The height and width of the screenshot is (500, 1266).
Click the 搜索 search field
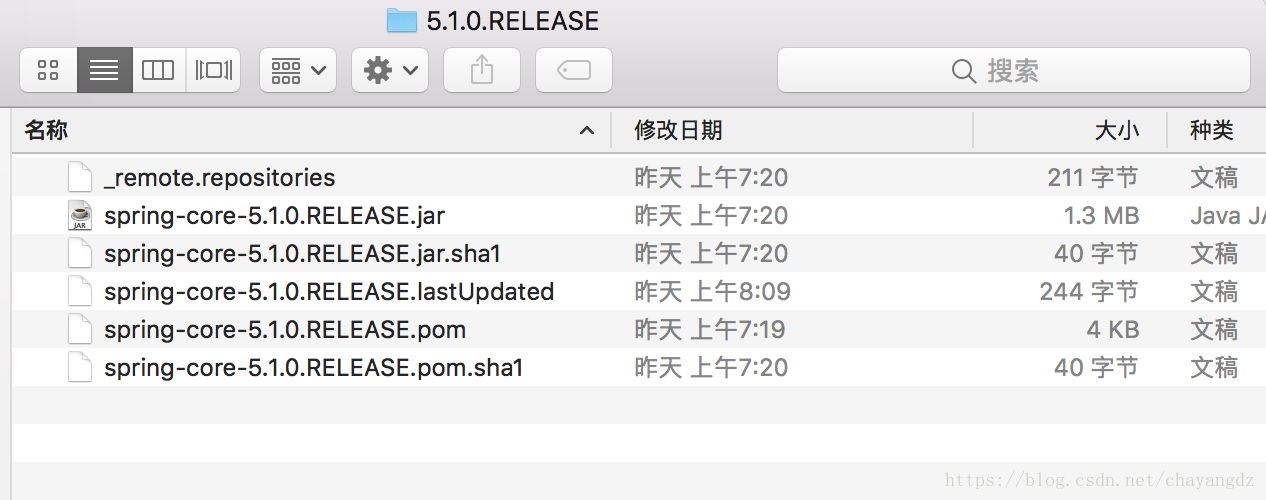tap(1013, 70)
